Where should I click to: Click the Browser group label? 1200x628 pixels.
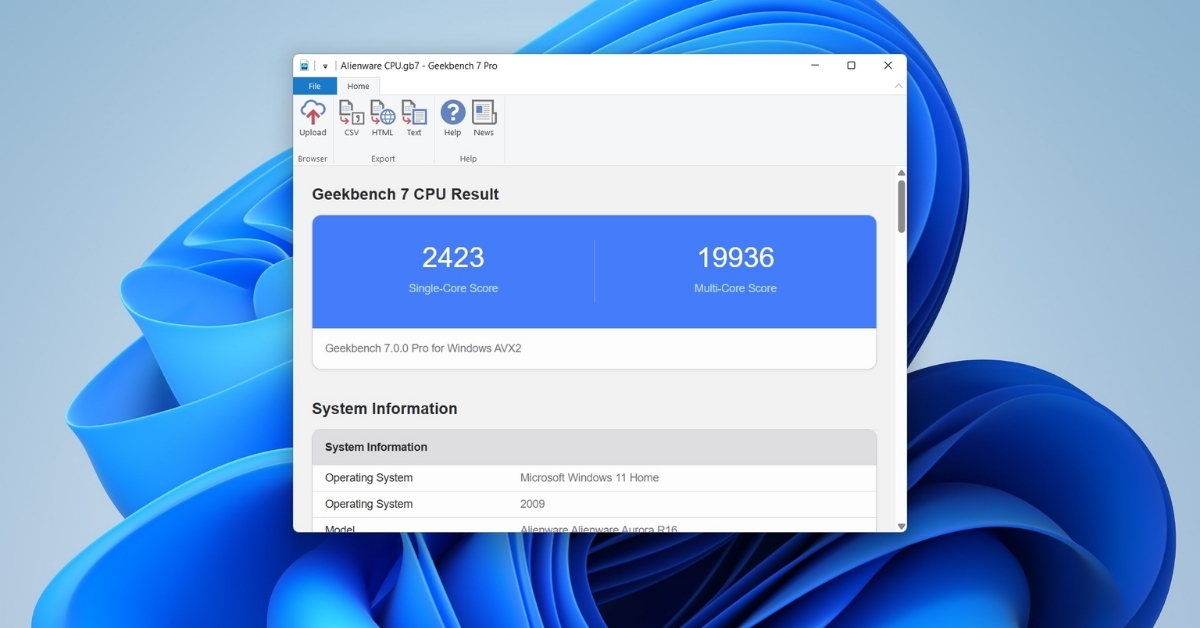(313, 159)
